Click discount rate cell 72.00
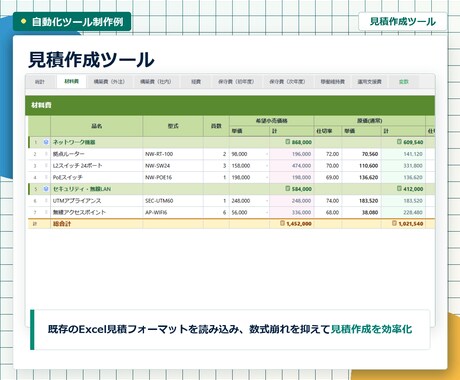This screenshot has height=380, width=460. [328, 154]
